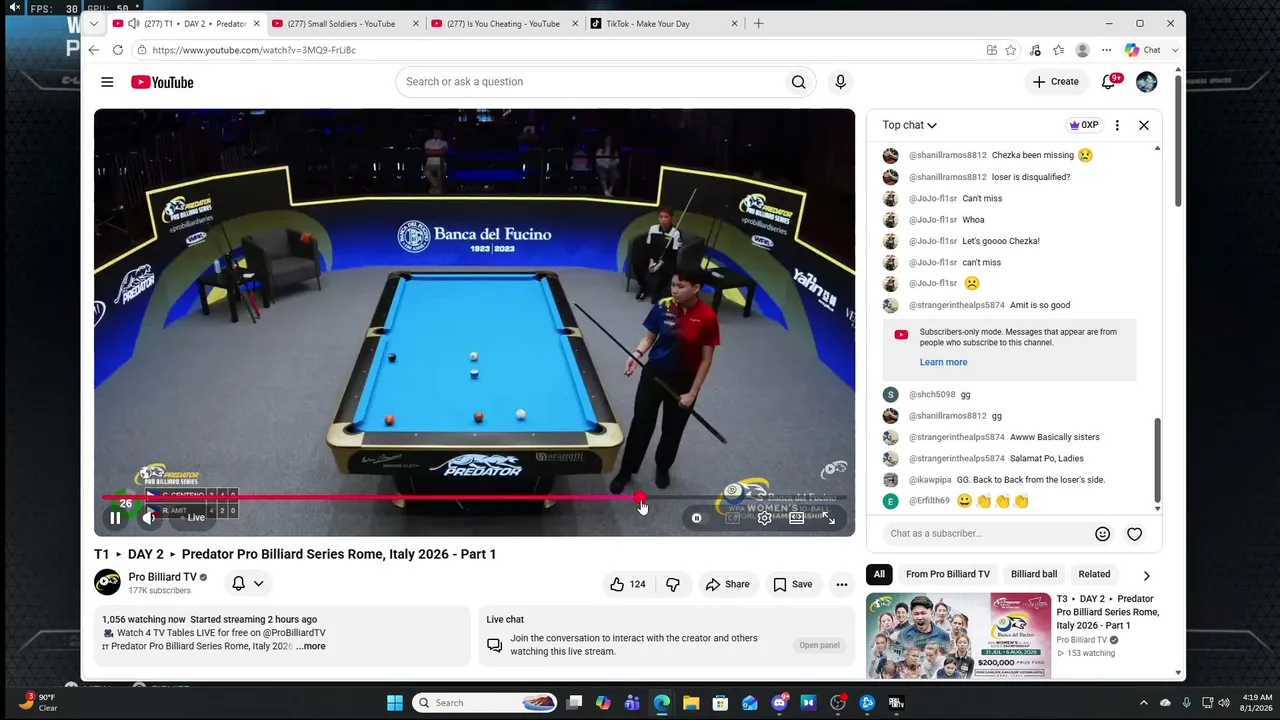Focus the chat as a subscriber field
The width and height of the screenshot is (1280, 720).
pyautogui.click(x=986, y=534)
